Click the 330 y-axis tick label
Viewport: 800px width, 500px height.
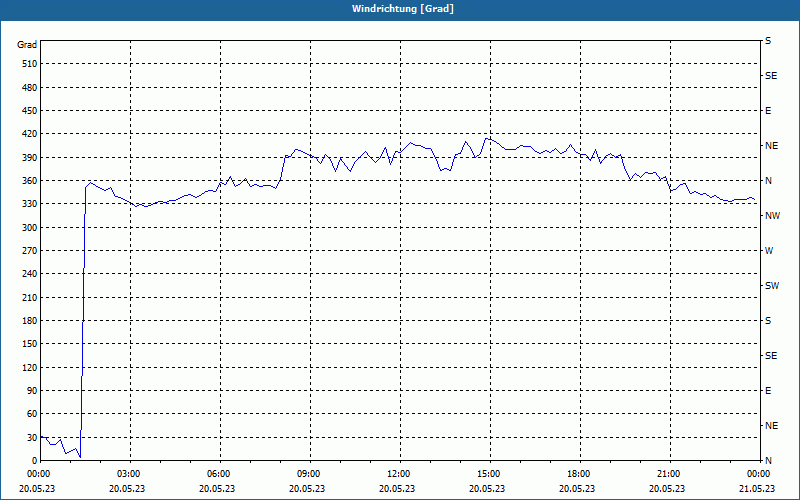coord(30,204)
